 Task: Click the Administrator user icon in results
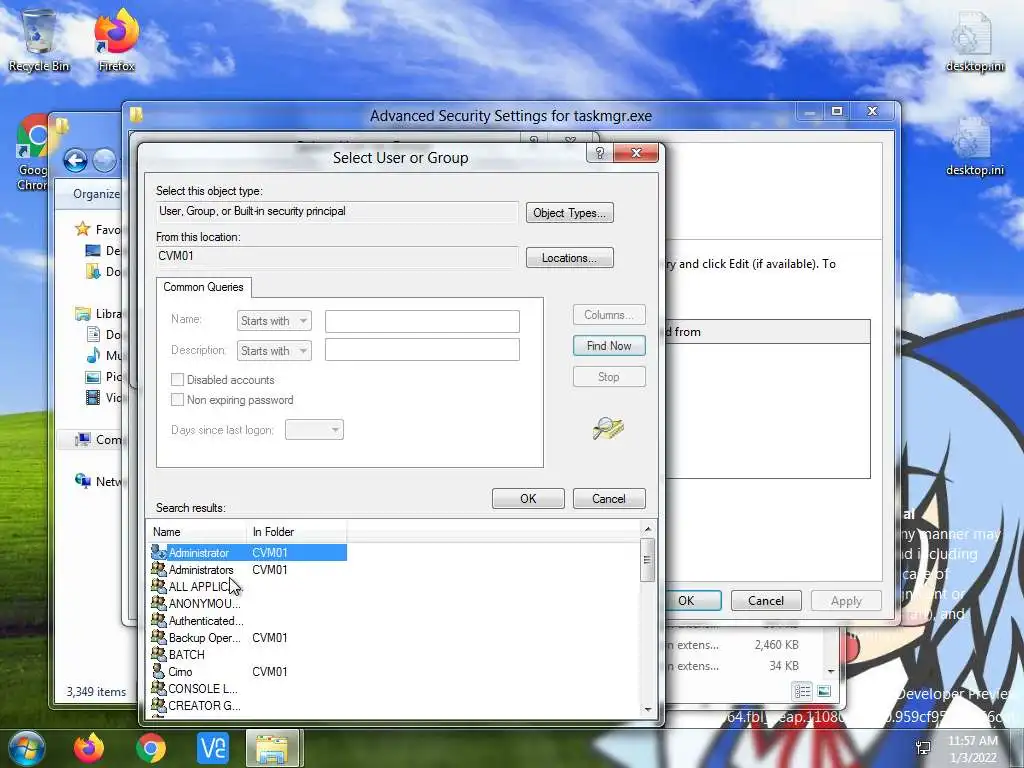point(159,552)
